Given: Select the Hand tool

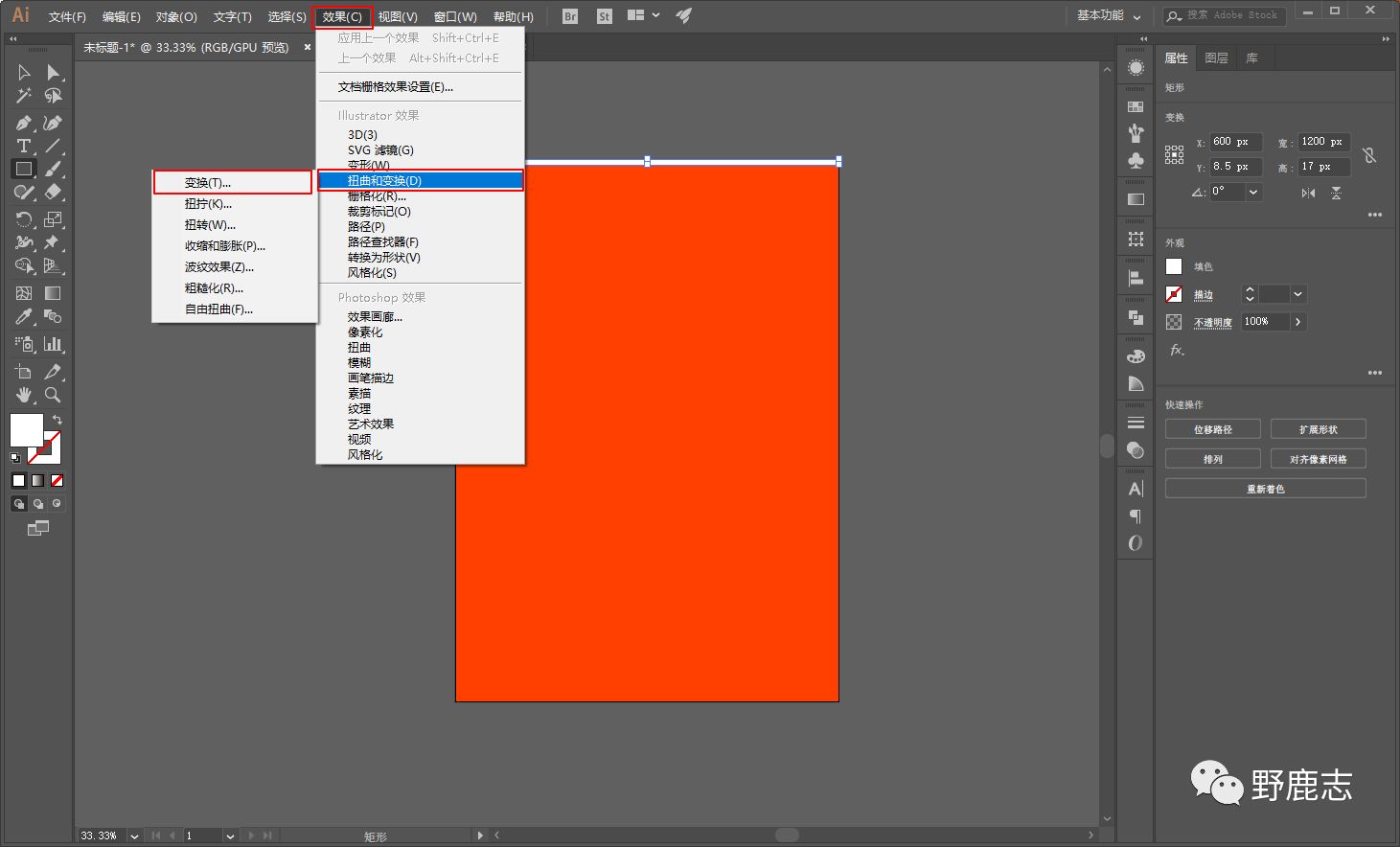Looking at the screenshot, I should (x=23, y=395).
